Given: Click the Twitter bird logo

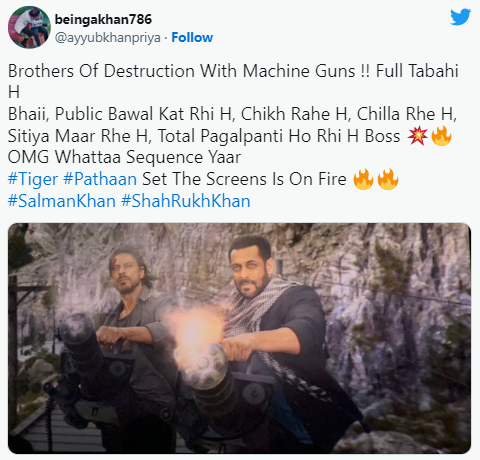Looking at the screenshot, I should (460, 17).
